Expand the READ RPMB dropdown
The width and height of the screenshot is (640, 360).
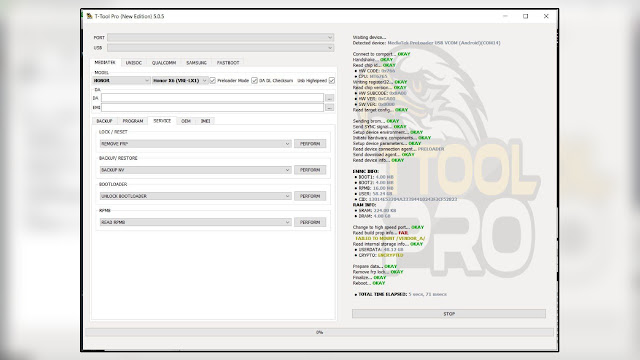(x=196, y=222)
